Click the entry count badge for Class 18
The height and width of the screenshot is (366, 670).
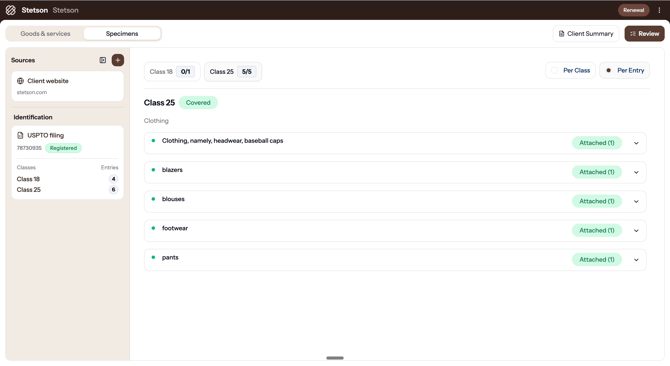113,179
